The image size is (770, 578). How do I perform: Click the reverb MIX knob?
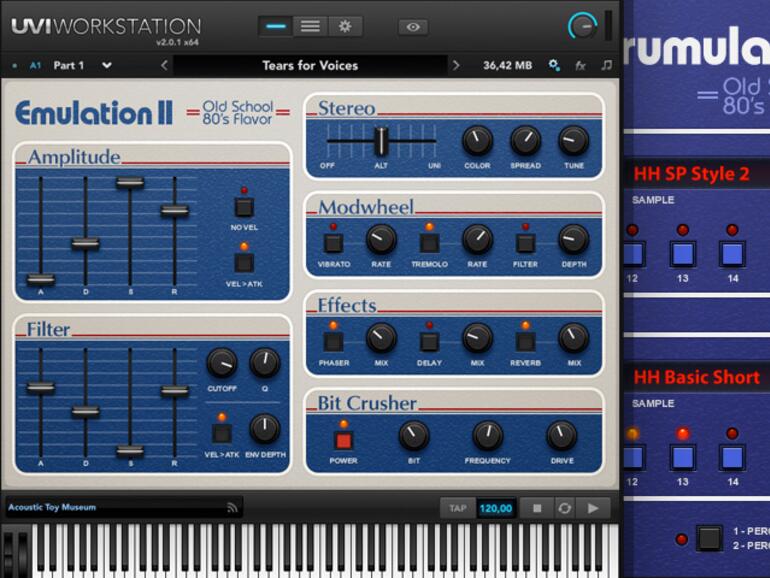(573, 338)
